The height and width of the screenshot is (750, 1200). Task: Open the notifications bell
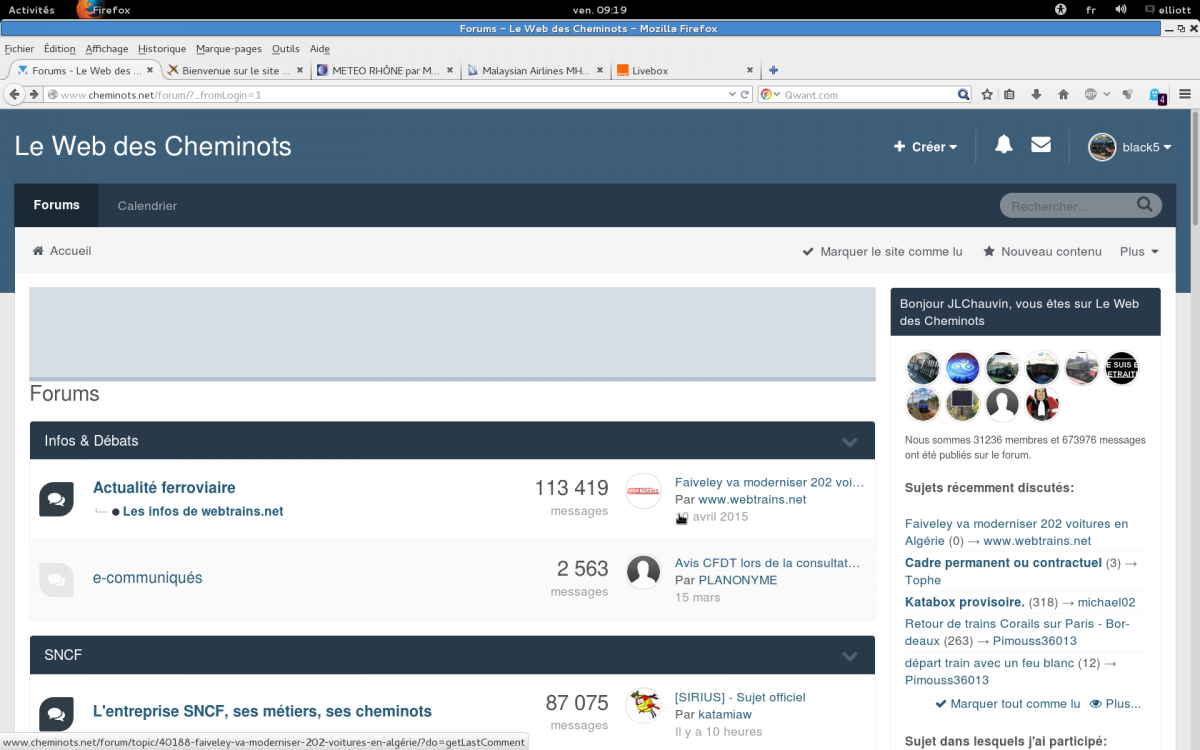pyautogui.click(x=1003, y=145)
